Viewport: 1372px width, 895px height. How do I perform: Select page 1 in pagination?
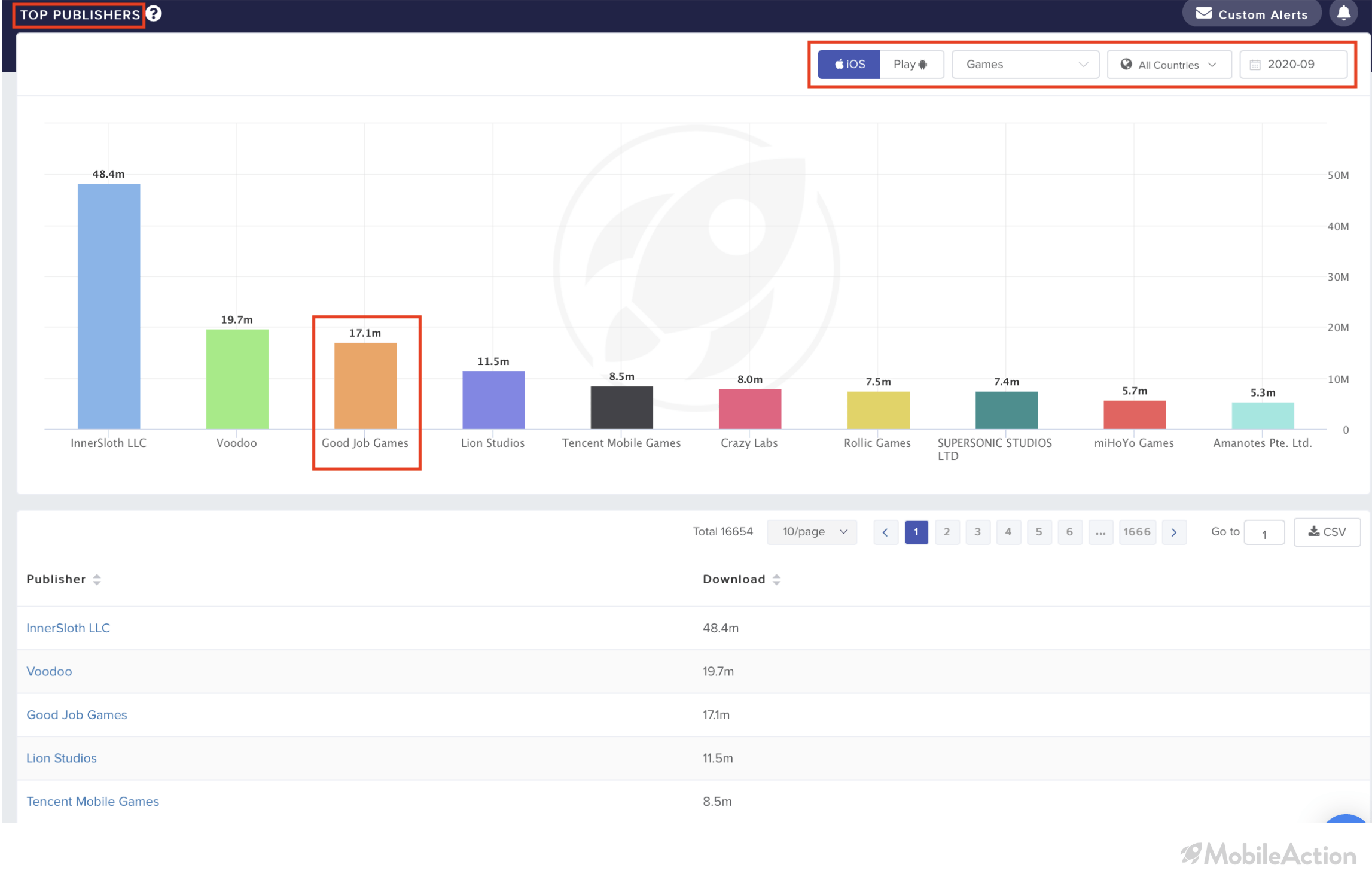click(x=916, y=532)
